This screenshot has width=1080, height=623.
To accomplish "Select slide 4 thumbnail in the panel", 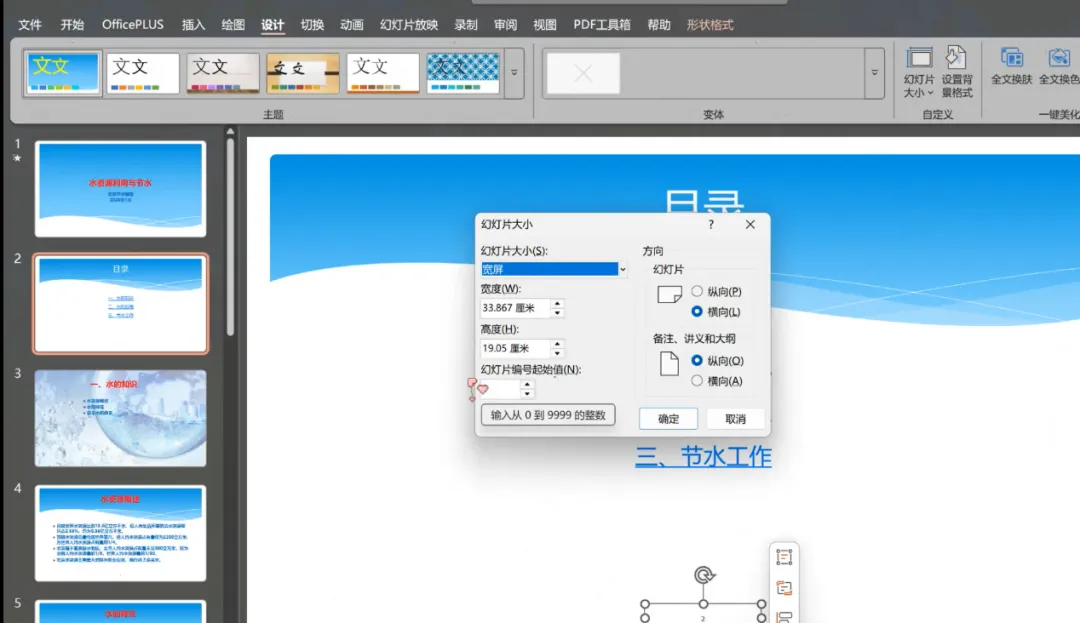I will (121, 533).
